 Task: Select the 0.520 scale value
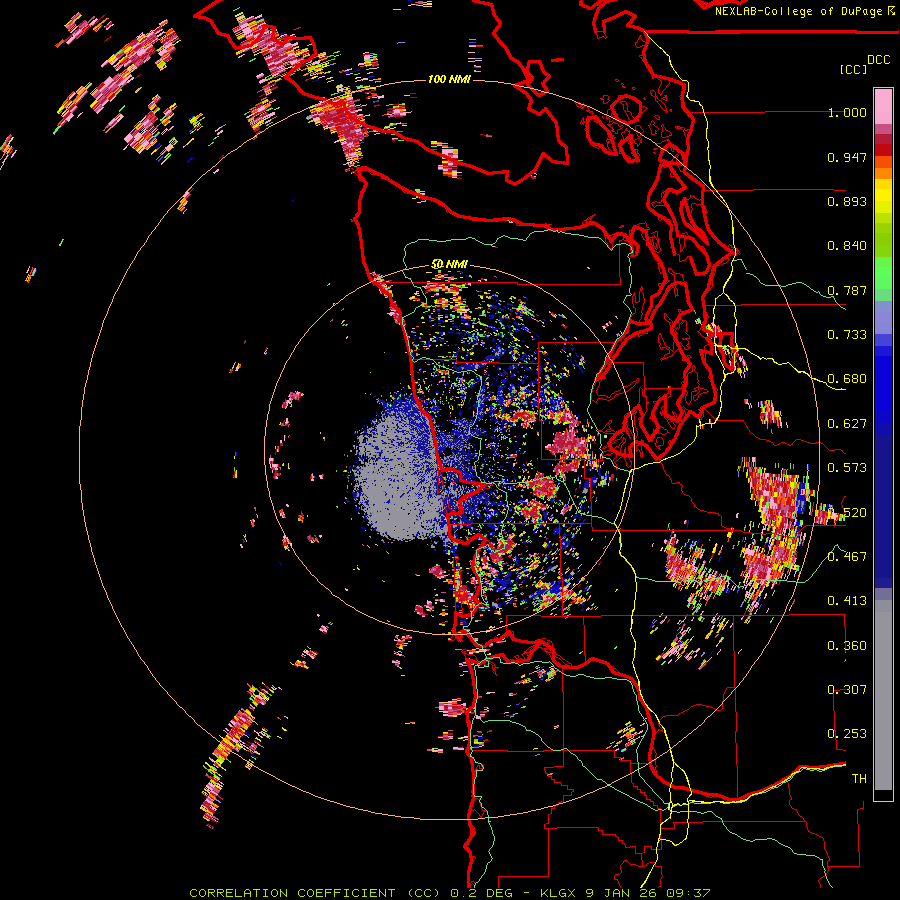click(x=847, y=513)
